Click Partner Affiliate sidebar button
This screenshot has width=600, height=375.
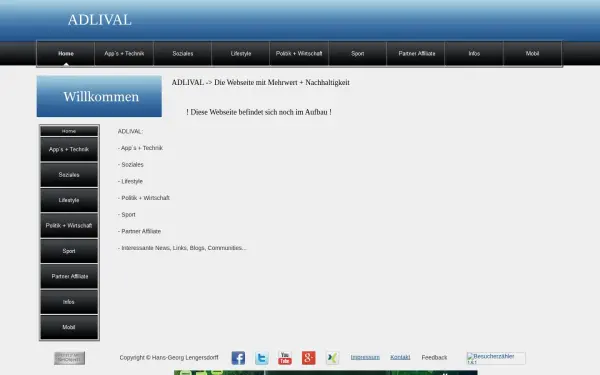tap(69, 276)
